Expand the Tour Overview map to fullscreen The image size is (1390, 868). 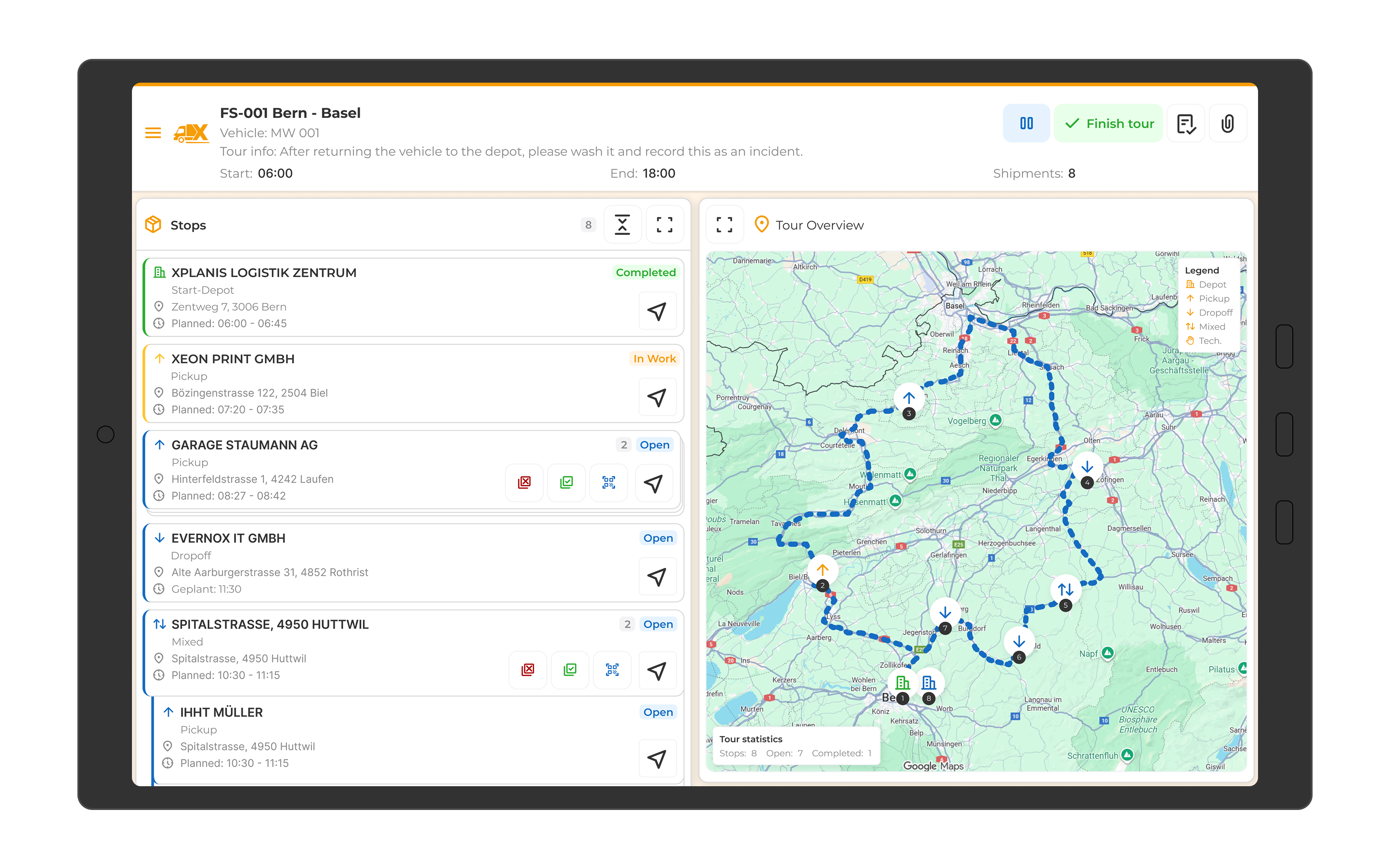[724, 225]
